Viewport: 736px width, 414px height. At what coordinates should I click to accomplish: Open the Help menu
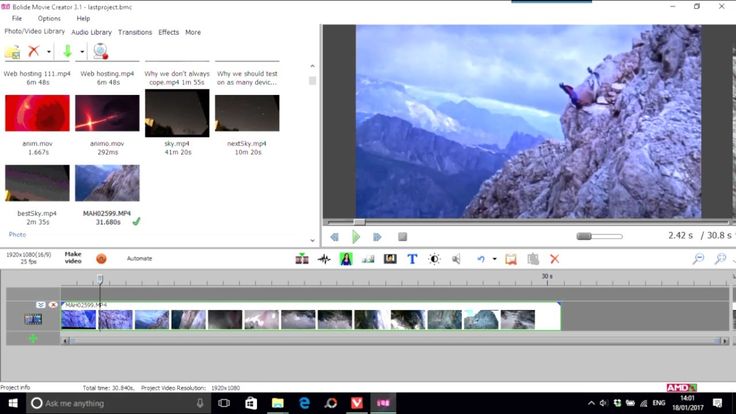[x=83, y=18]
